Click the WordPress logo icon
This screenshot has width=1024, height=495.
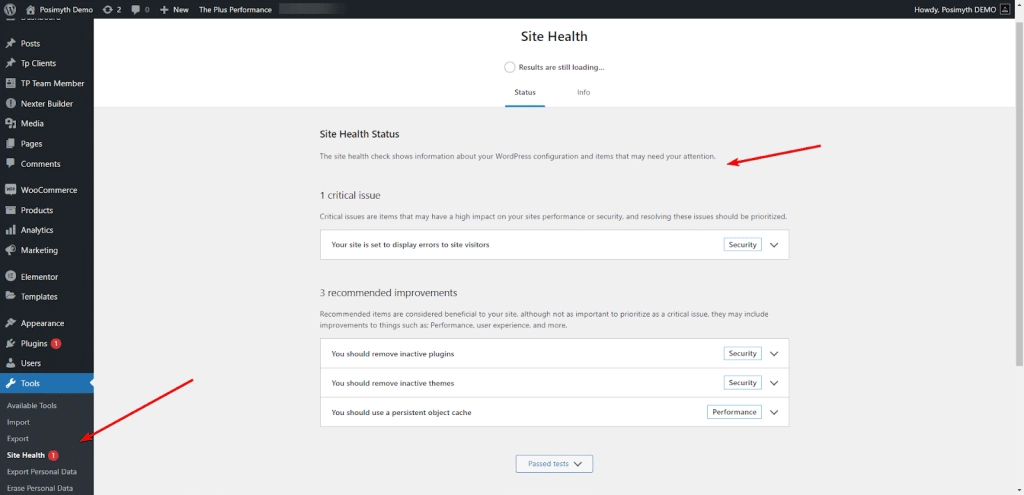(x=10, y=10)
